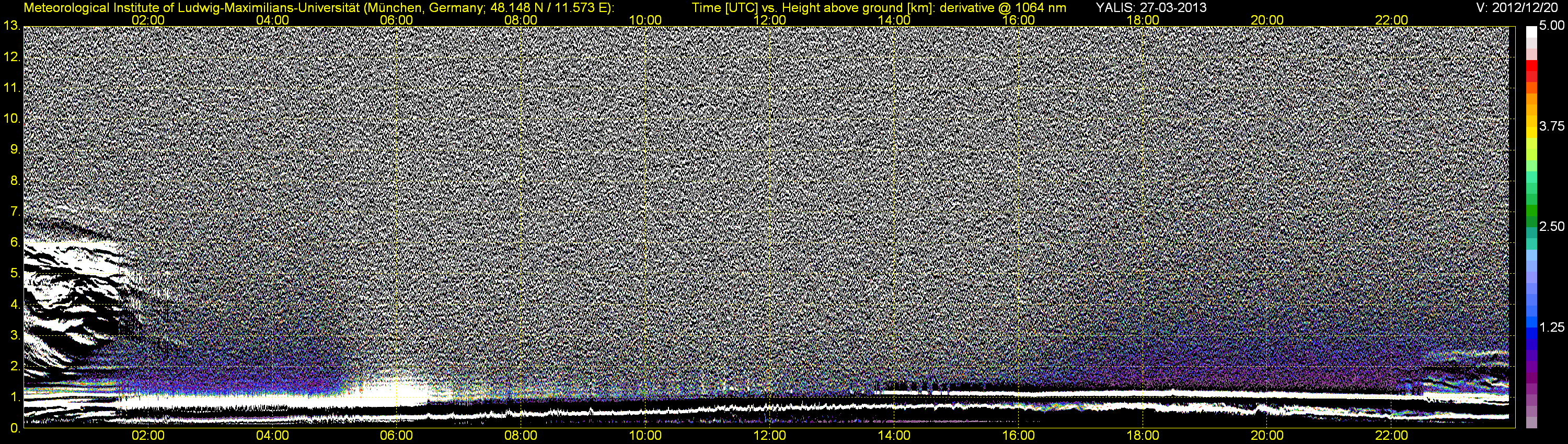Click the 1.25 color scale value
Screen dimensions: 1568x444
[1552, 327]
